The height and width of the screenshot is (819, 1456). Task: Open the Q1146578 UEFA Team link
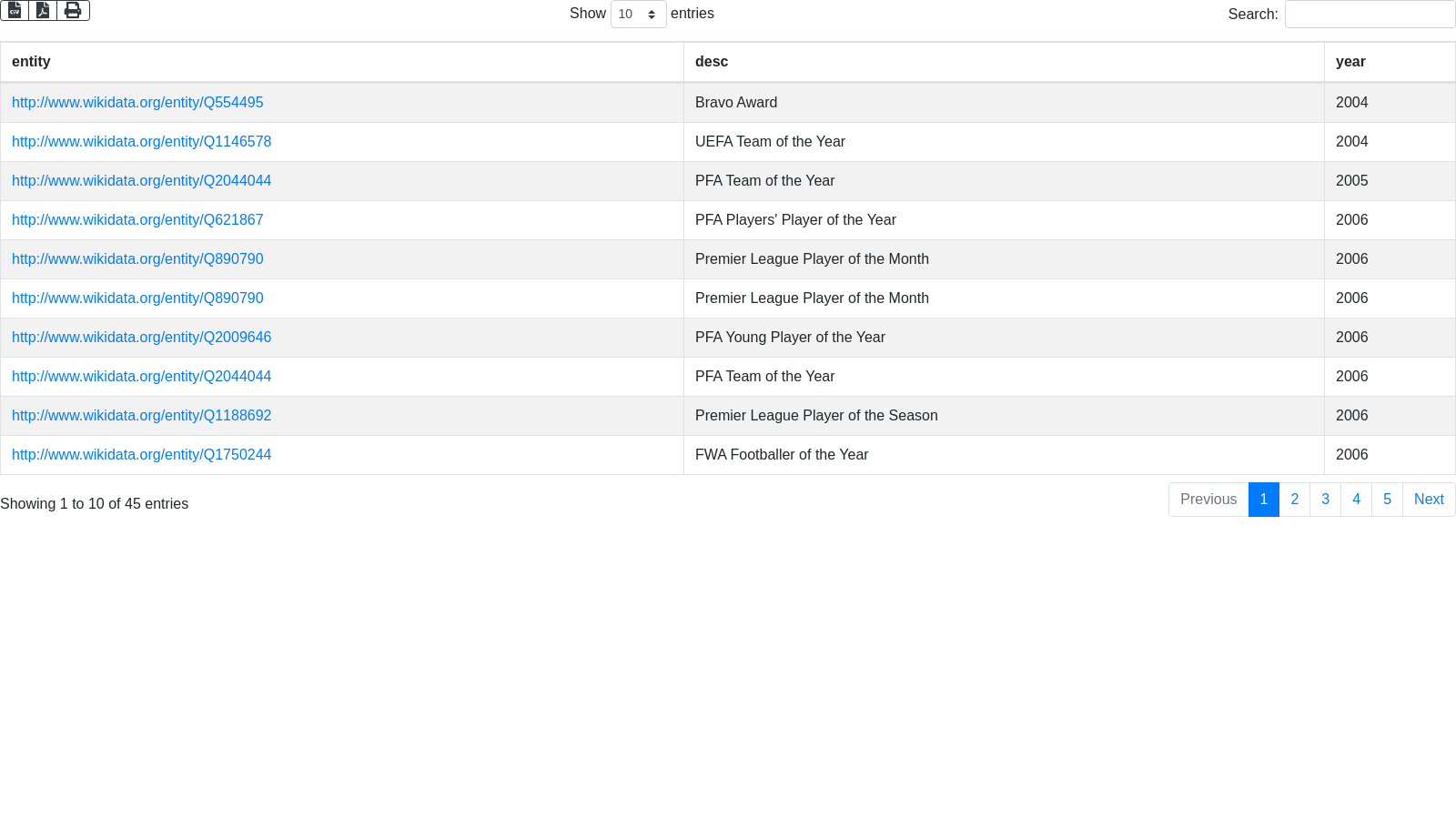pyautogui.click(x=141, y=142)
